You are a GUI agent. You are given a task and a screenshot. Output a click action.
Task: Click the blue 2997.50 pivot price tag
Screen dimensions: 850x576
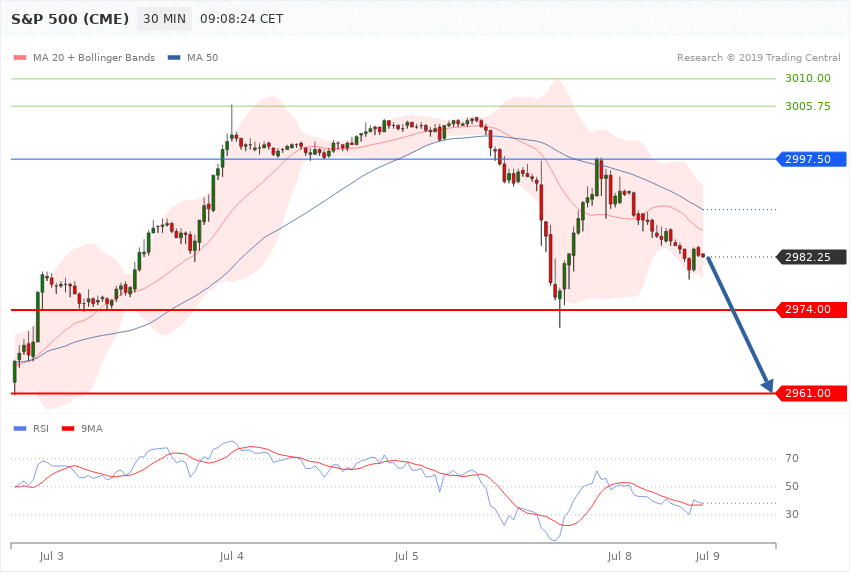[812, 159]
